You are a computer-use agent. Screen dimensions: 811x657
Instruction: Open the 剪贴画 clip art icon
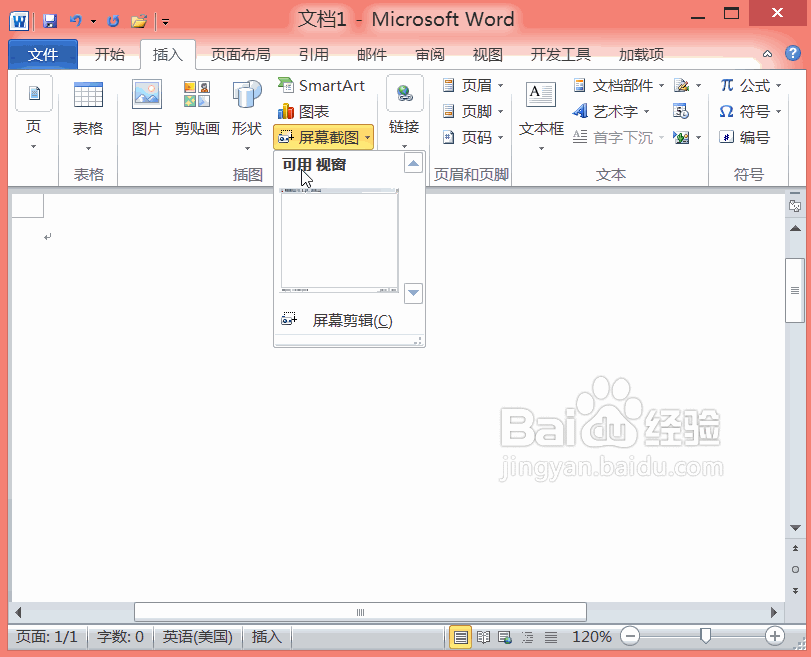coord(197,109)
